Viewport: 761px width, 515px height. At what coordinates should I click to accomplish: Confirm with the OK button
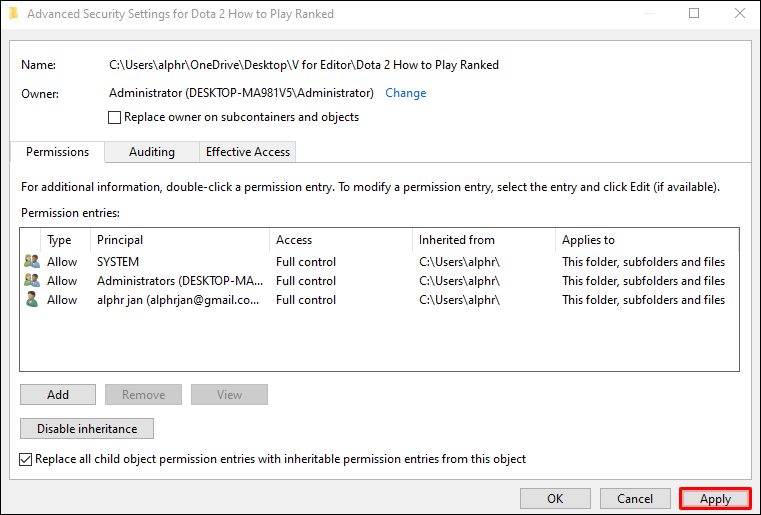[555, 499]
